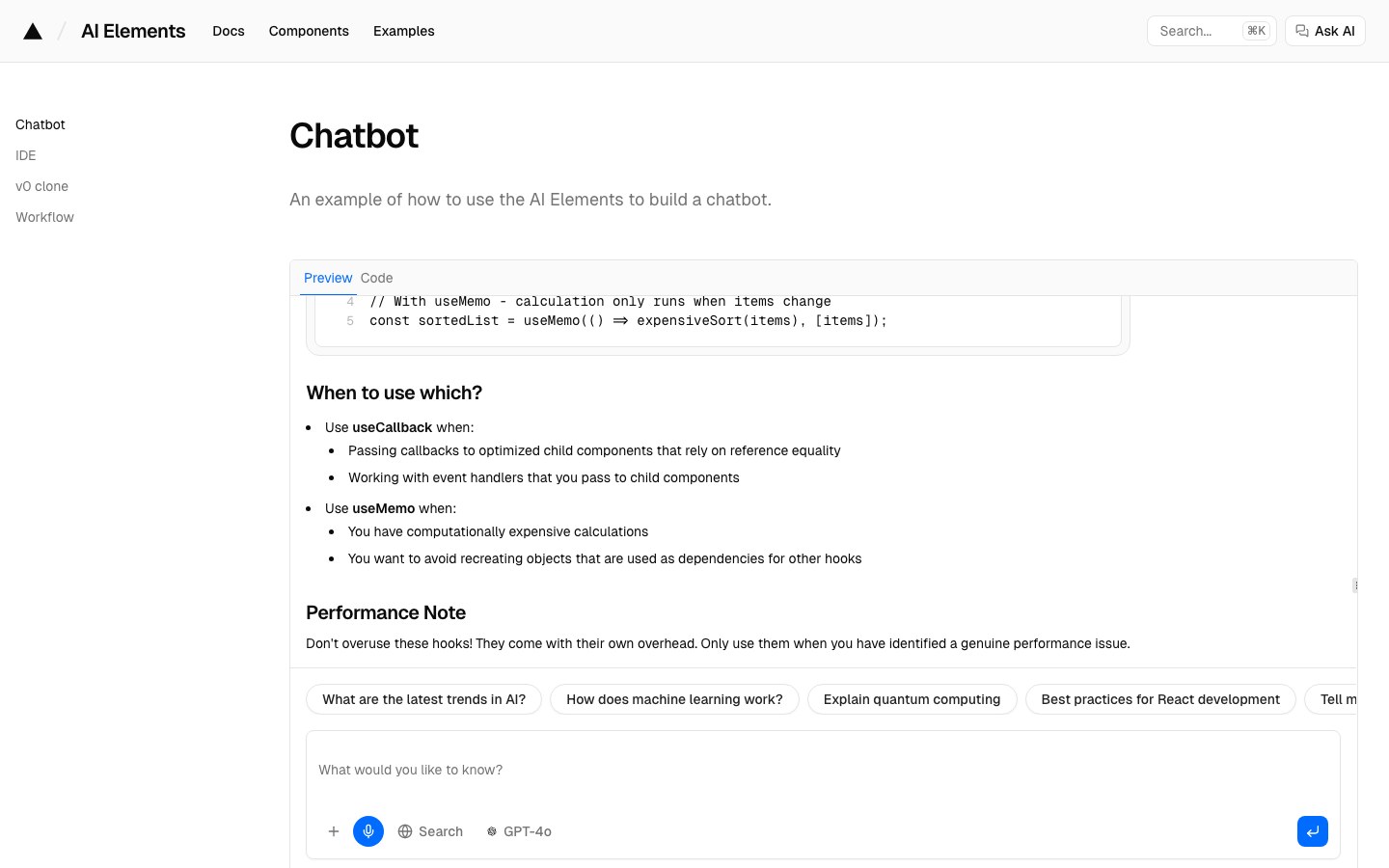The image size is (1389, 868).
Task: Go to Components in top navigation
Action: coord(309,31)
